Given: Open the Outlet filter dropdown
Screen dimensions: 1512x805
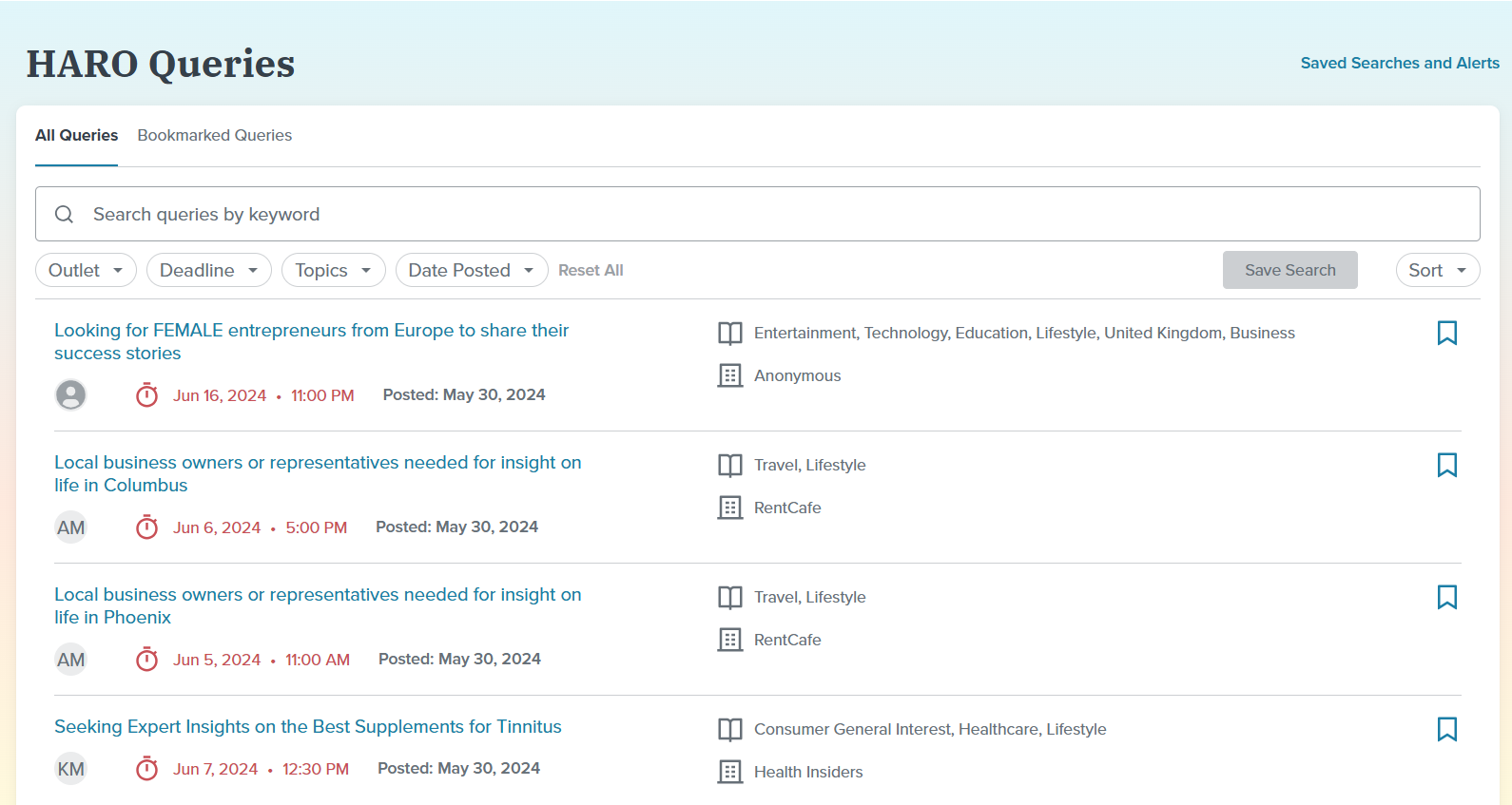Looking at the screenshot, I should pyautogui.click(x=86, y=270).
